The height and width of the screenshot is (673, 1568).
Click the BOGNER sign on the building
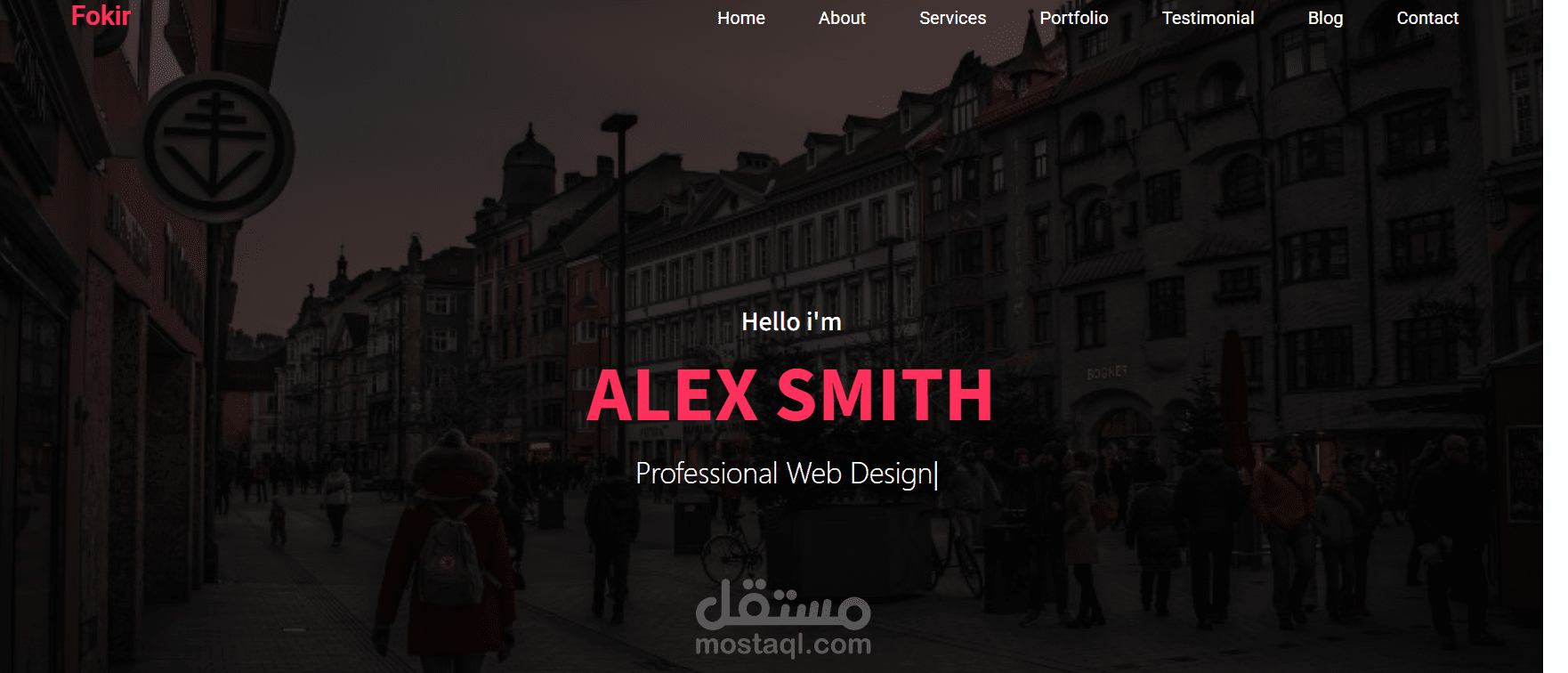click(1106, 372)
